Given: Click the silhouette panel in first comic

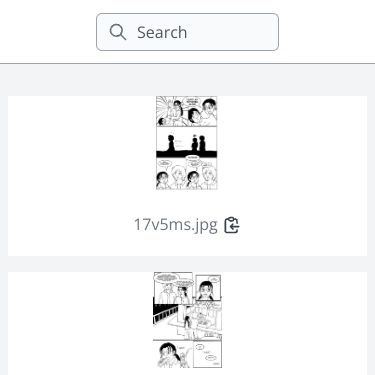Looking at the screenshot, I should click(x=187, y=142).
